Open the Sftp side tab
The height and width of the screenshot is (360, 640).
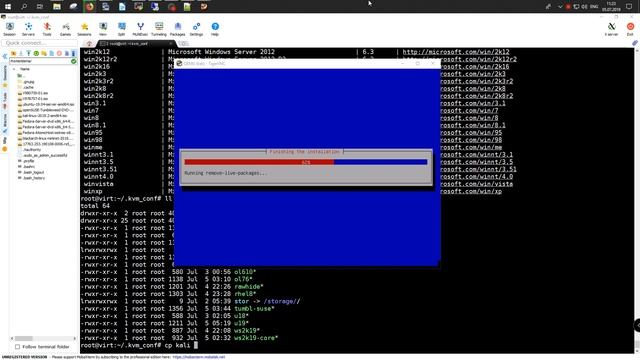pyautogui.click(x=5, y=144)
